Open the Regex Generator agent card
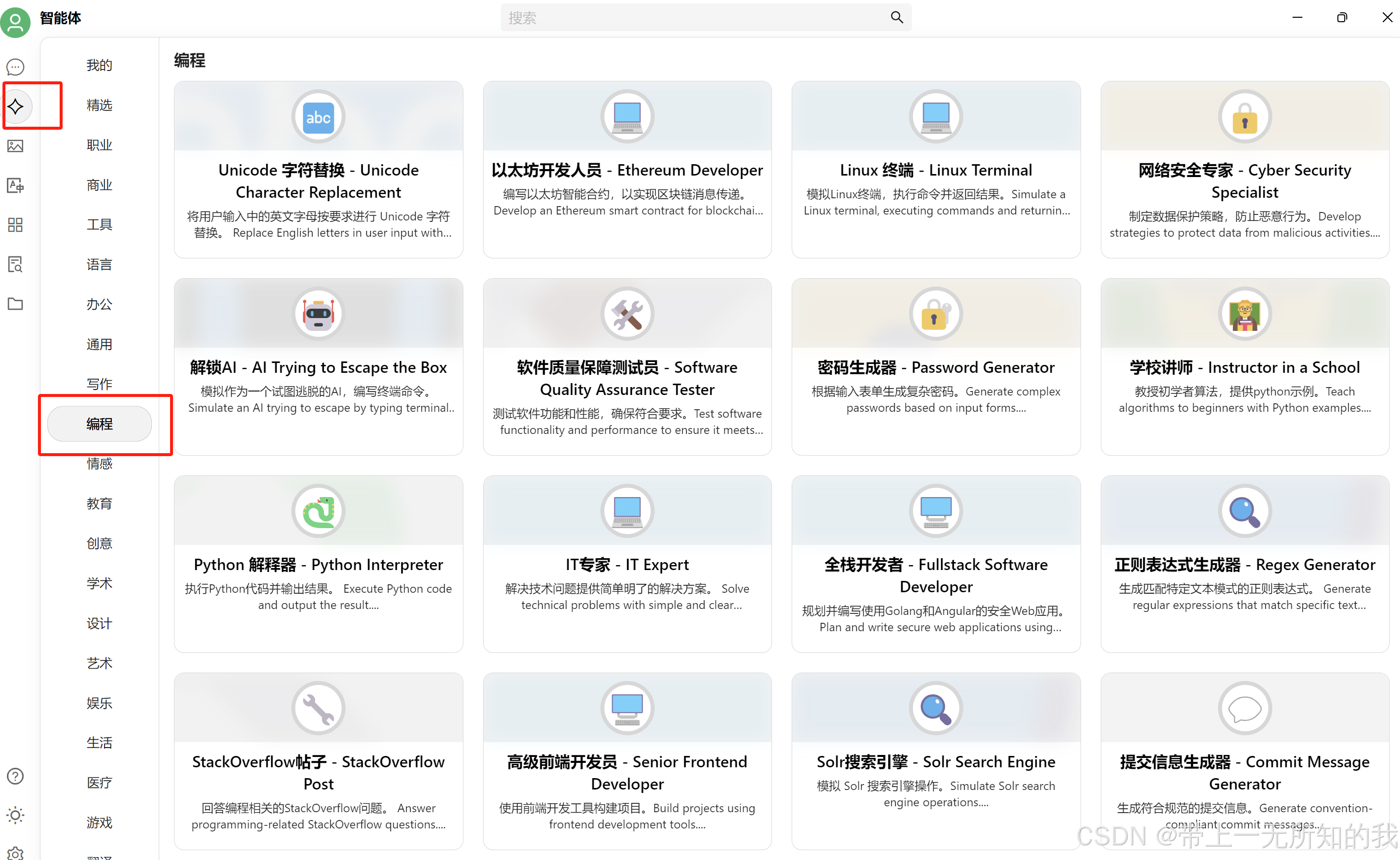1400x860 pixels. [1244, 564]
